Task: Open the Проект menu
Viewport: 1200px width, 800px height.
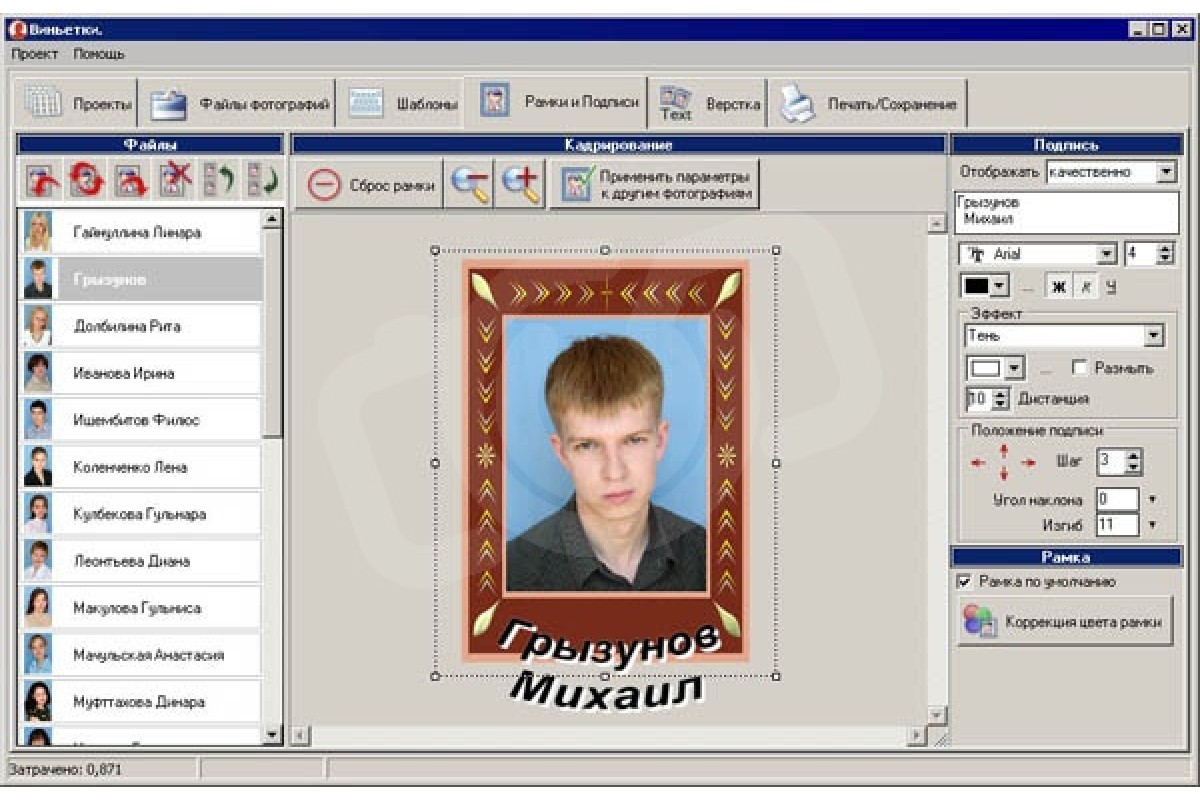Action: click(x=34, y=54)
